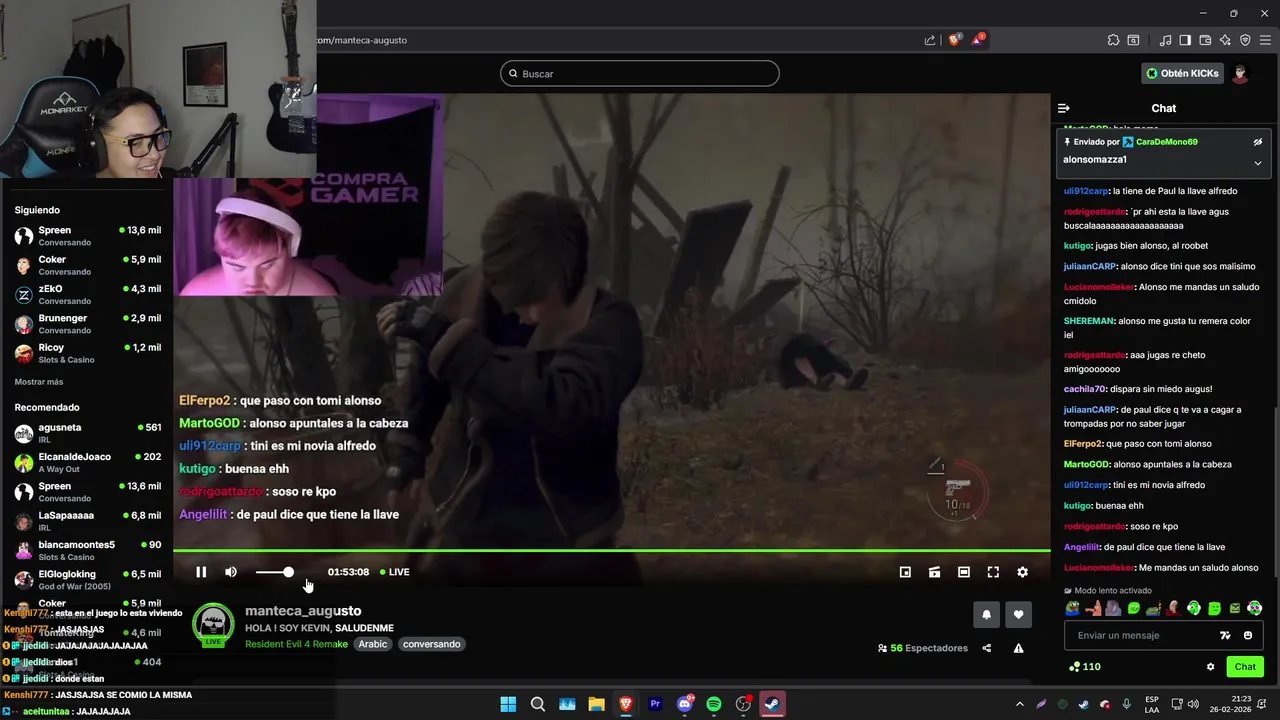Image resolution: width=1280 pixels, height=720 pixels.
Task: Insert the Pepe frog emote from quick row
Action: click(x=1073, y=608)
